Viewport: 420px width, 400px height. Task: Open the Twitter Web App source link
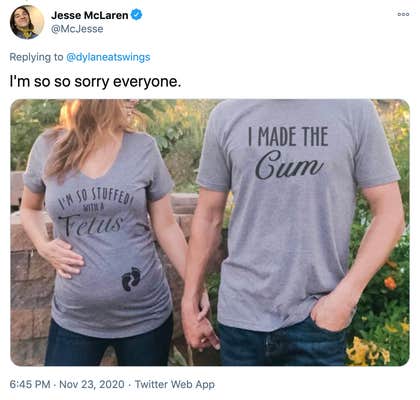pos(175,384)
